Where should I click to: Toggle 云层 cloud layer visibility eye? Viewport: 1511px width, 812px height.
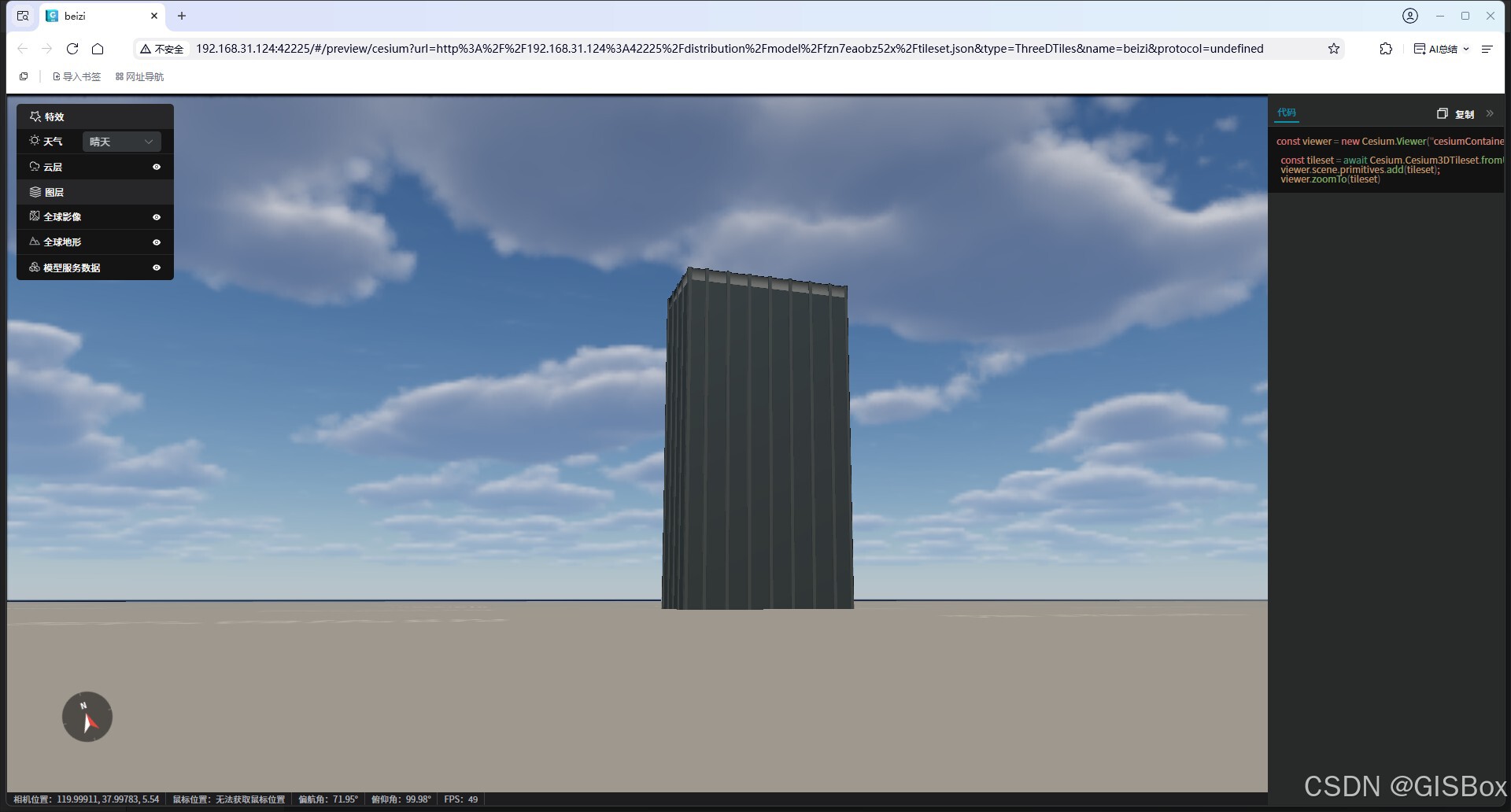[157, 167]
